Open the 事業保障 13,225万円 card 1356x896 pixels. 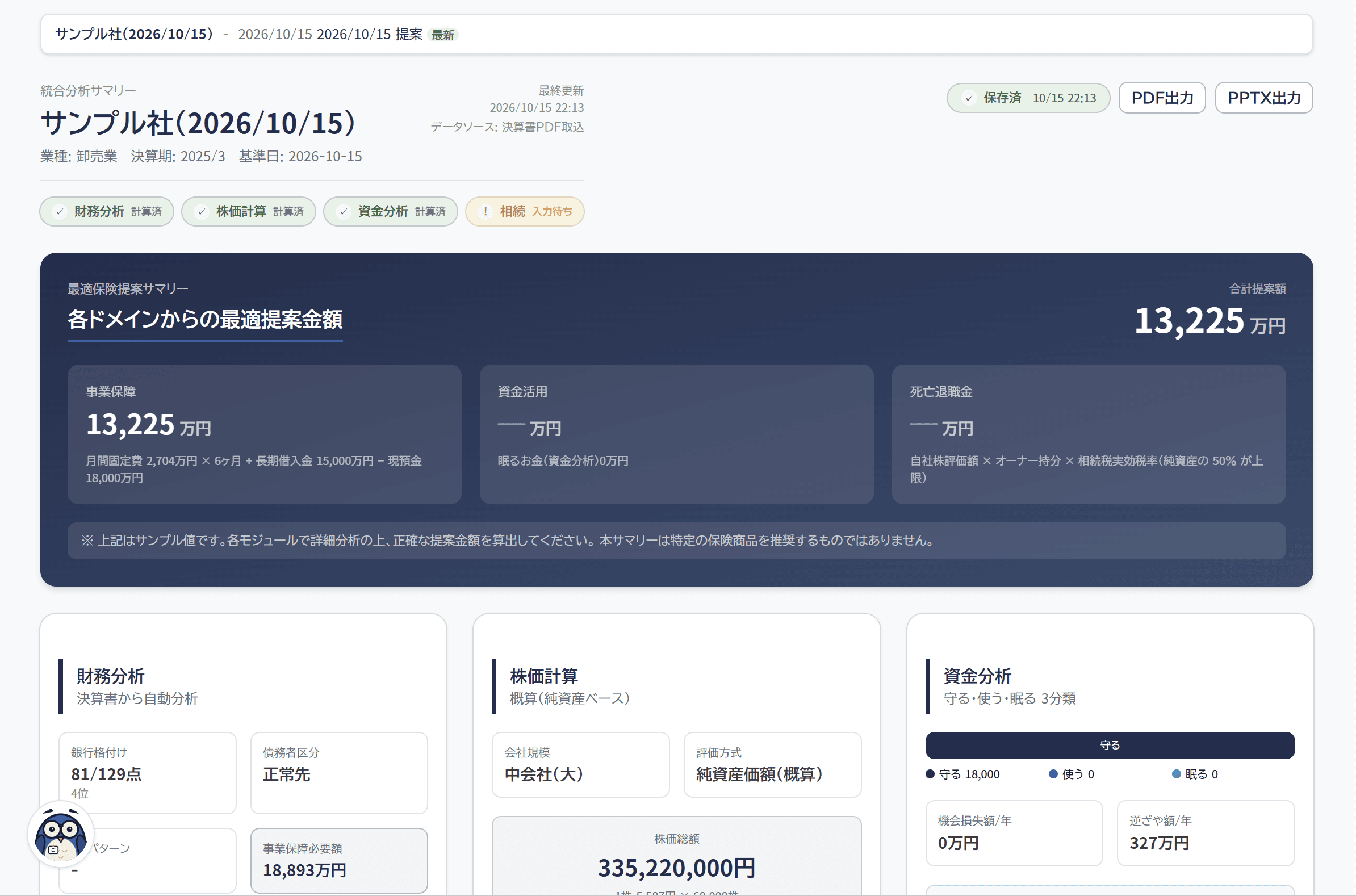tap(265, 434)
